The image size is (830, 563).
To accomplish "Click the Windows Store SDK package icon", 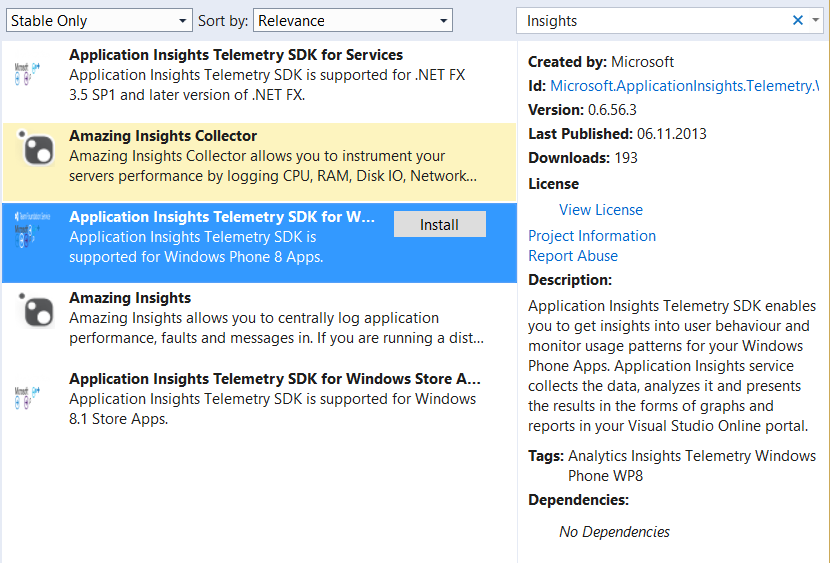I will click(28, 394).
